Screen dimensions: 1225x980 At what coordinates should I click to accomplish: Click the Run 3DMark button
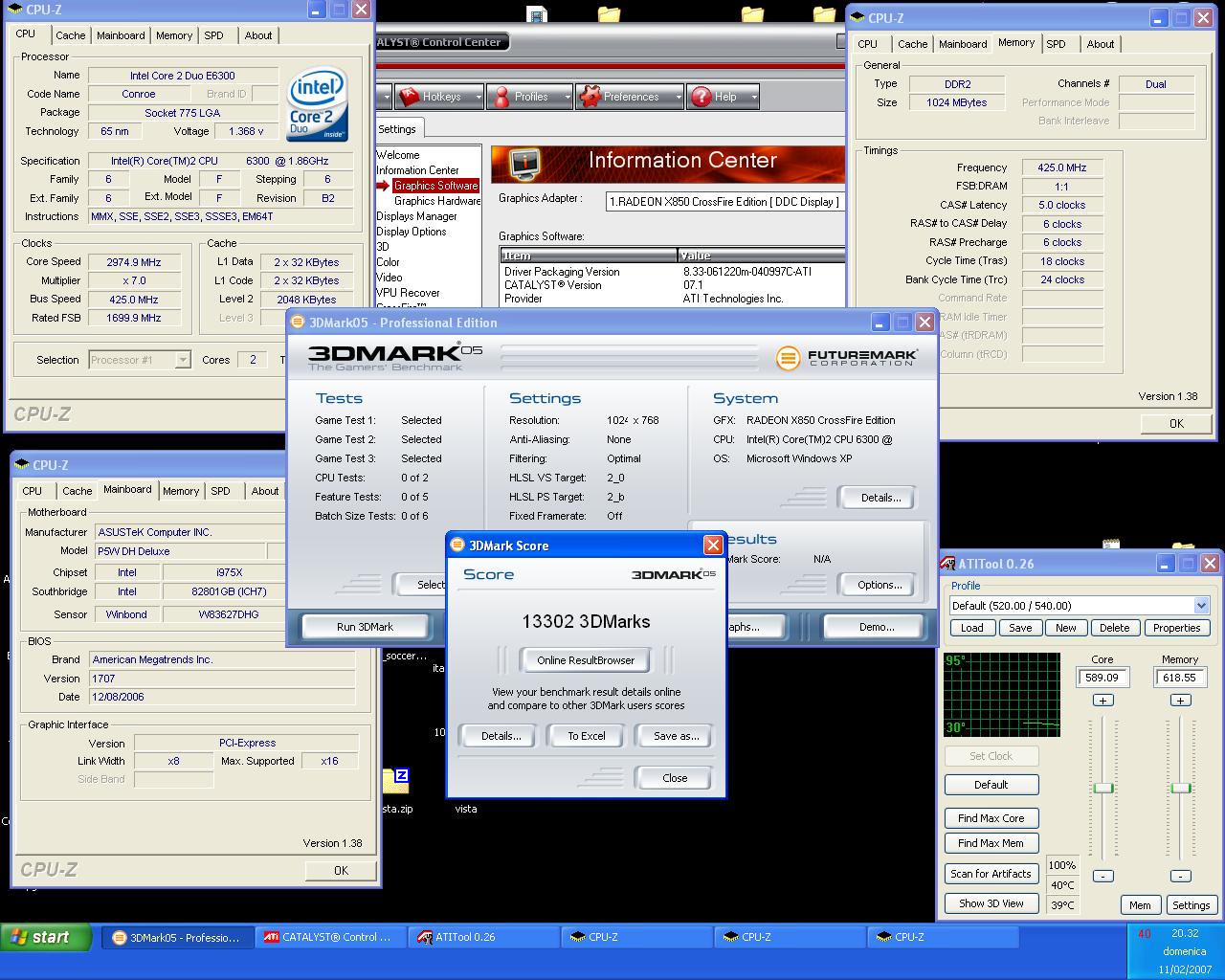pyautogui.click(x=365, y=627)
